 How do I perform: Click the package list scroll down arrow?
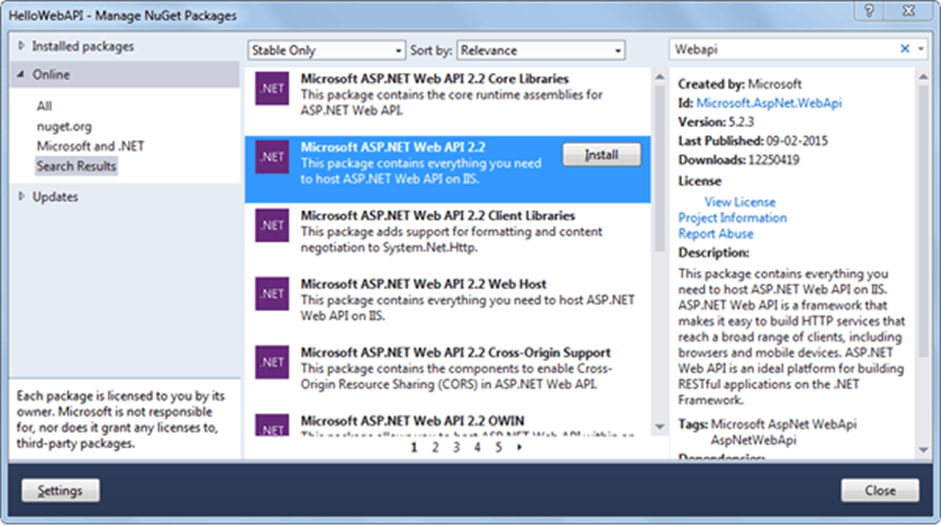(660, 427)
